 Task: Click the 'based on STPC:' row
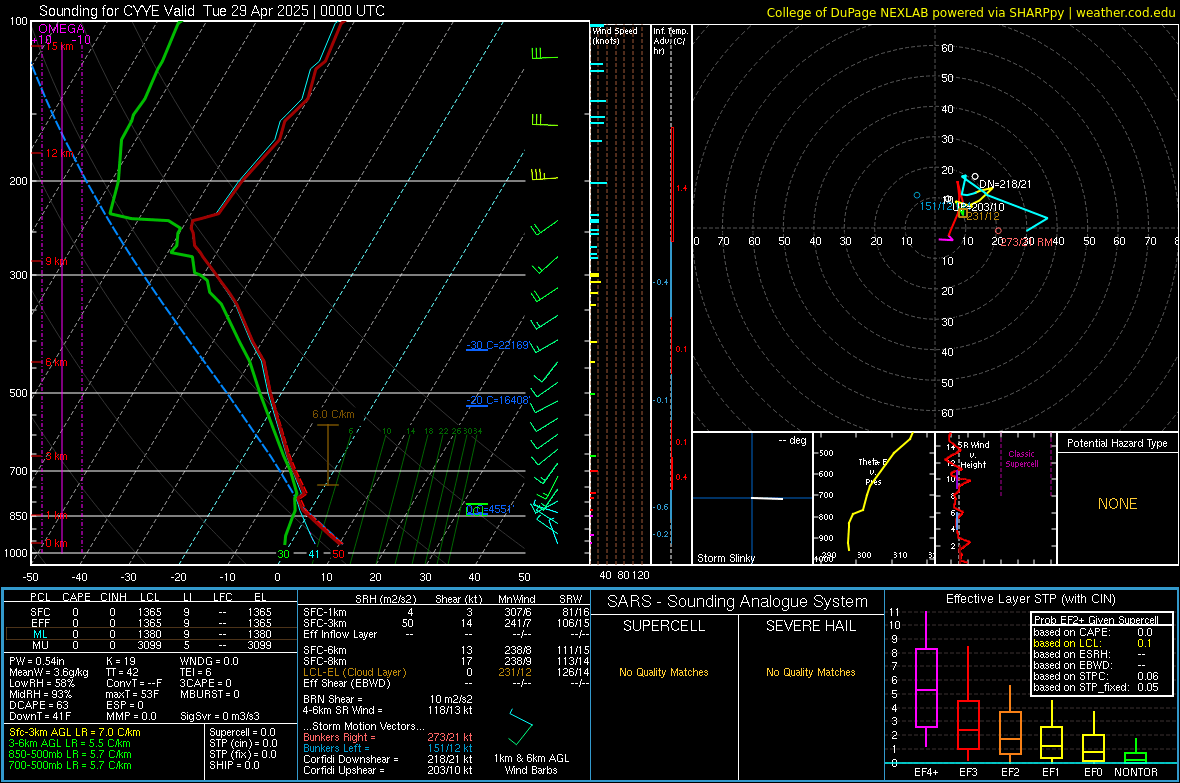(1096, 676)
